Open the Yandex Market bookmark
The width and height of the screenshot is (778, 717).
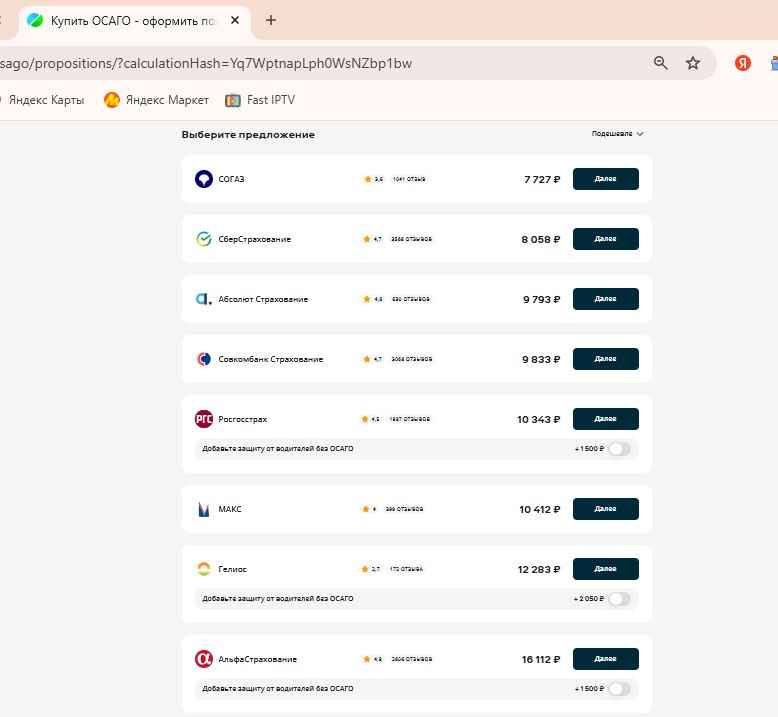tap(157, 100)
